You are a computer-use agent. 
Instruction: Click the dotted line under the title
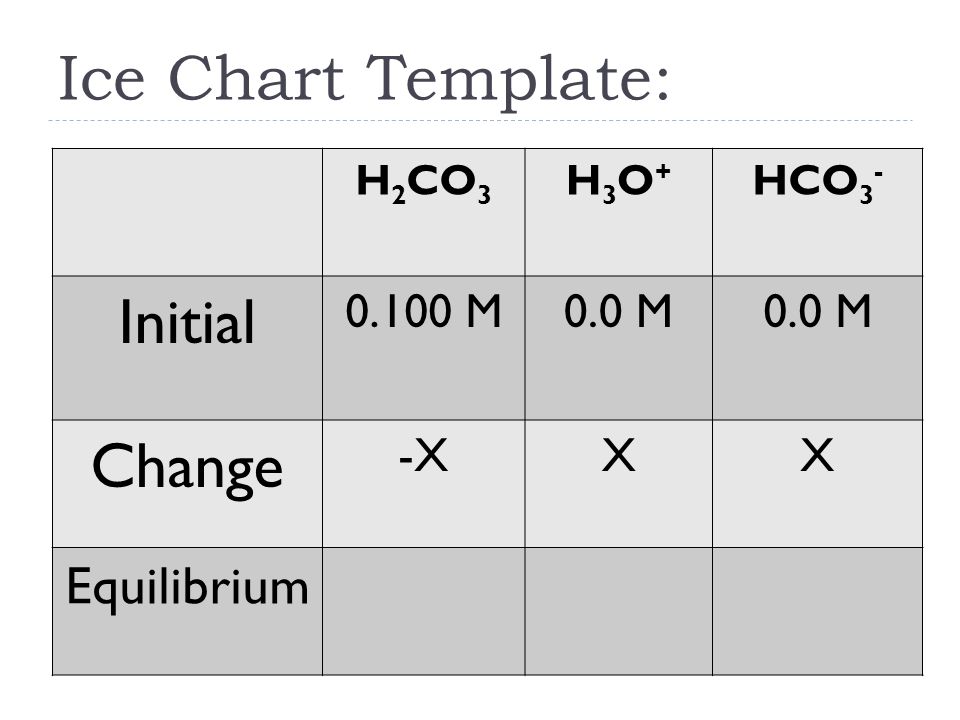(481, 121)
